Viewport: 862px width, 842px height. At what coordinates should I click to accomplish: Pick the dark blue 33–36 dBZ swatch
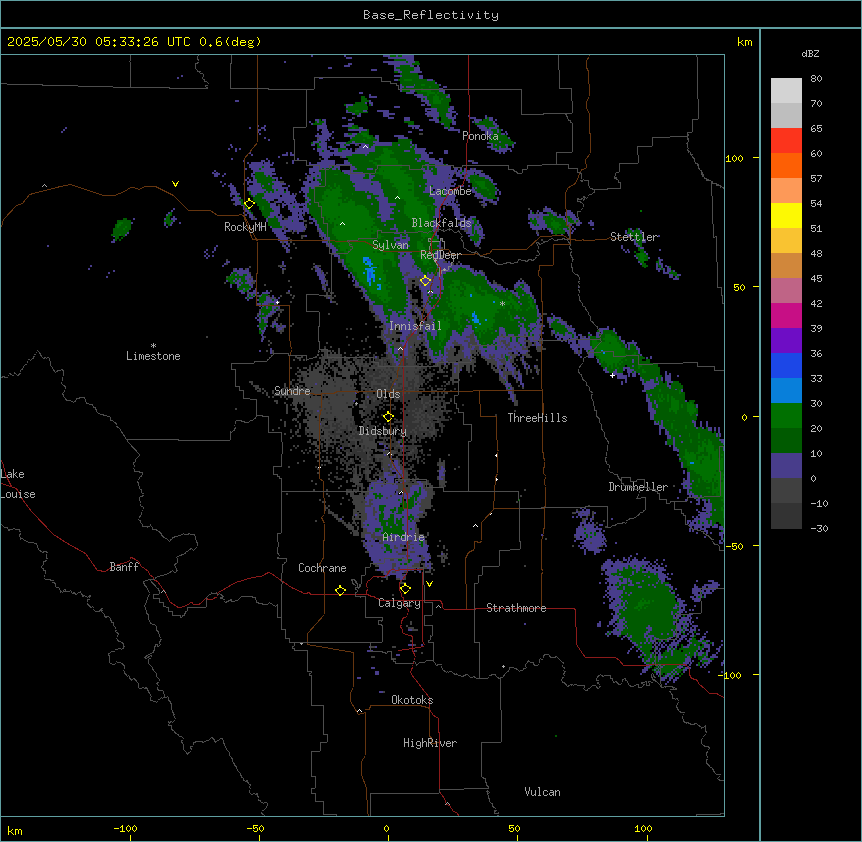click(786, 365)
